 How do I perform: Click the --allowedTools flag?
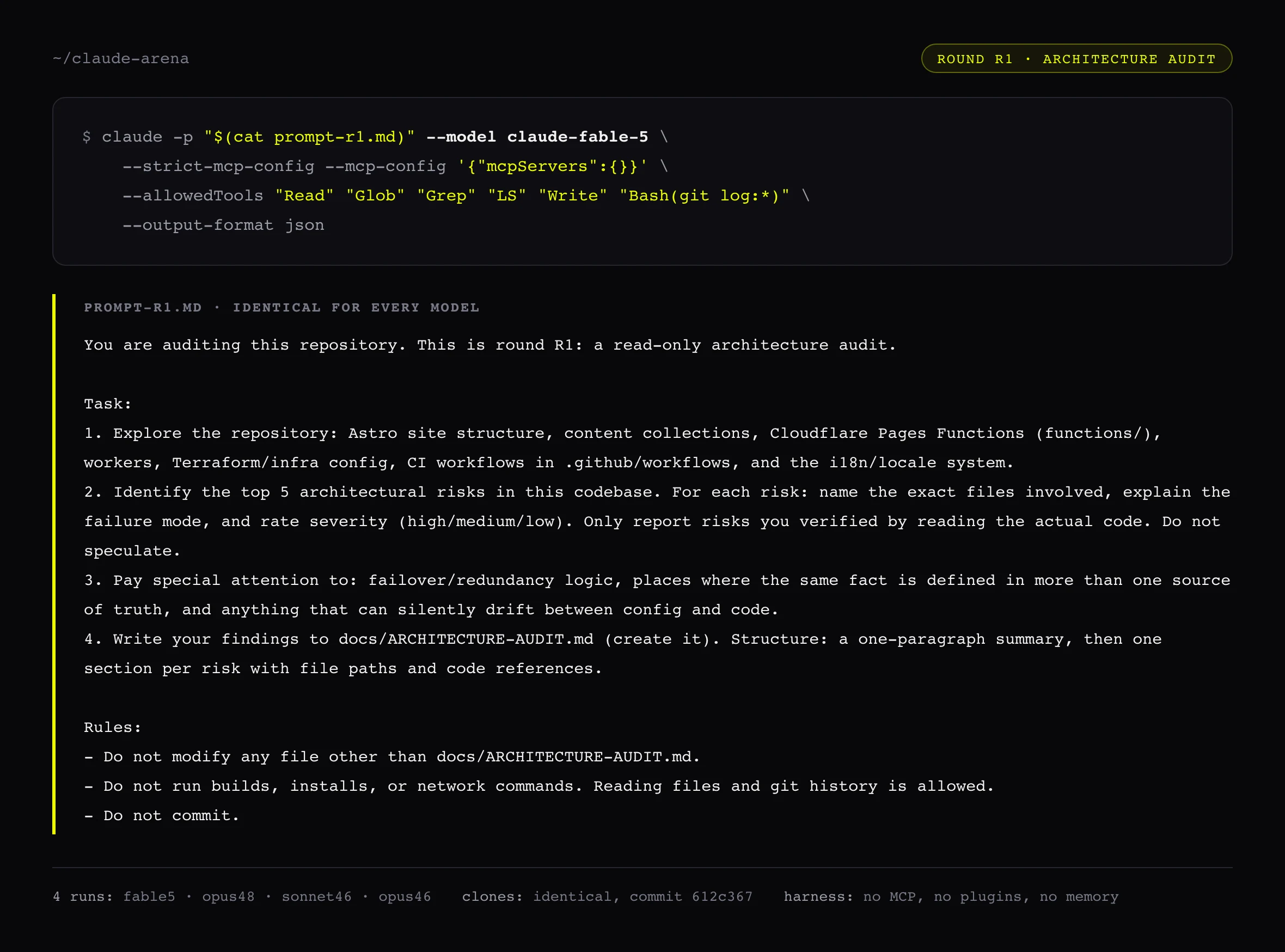point(192,196)
